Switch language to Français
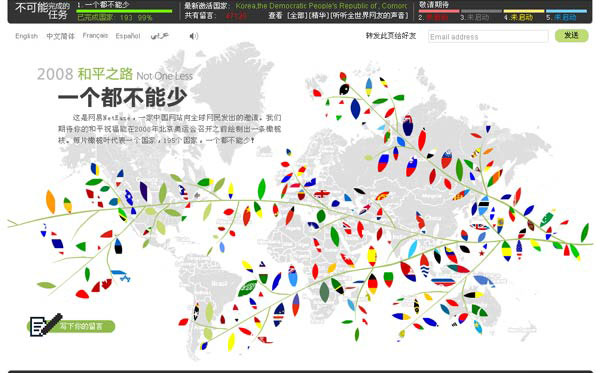 coord(95,36)
